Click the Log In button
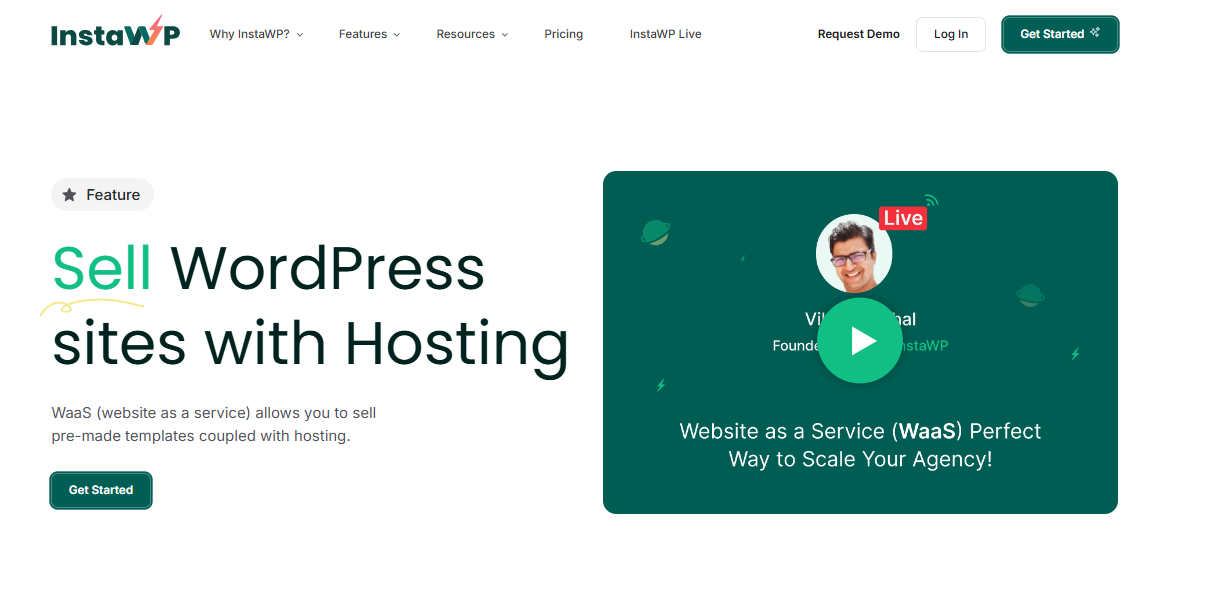The height and width of the screenshot is (596, 1217). (951, 34)
